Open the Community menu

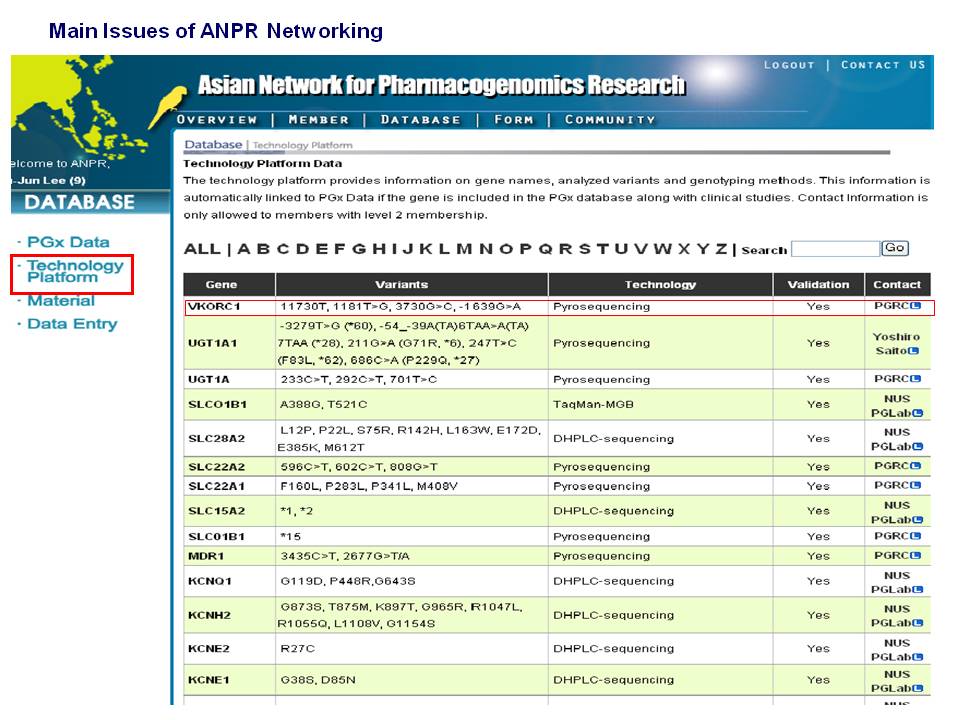[610, 119]
